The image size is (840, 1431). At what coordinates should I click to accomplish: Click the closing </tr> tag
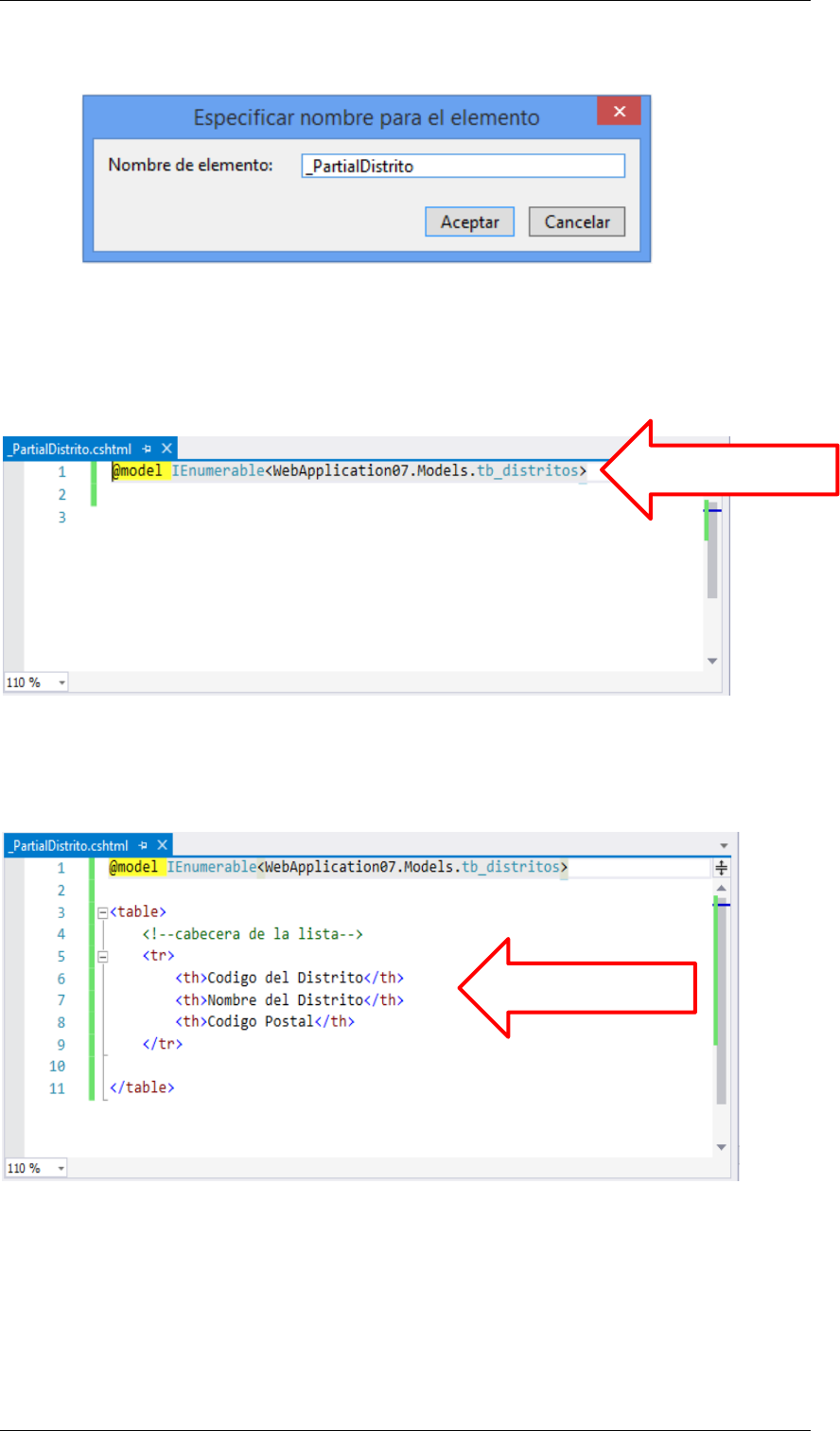(163, 1044)
